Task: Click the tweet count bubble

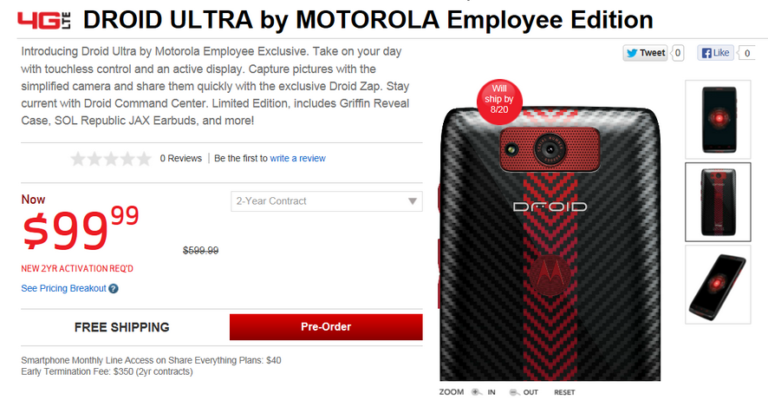Action: point(677,53)
